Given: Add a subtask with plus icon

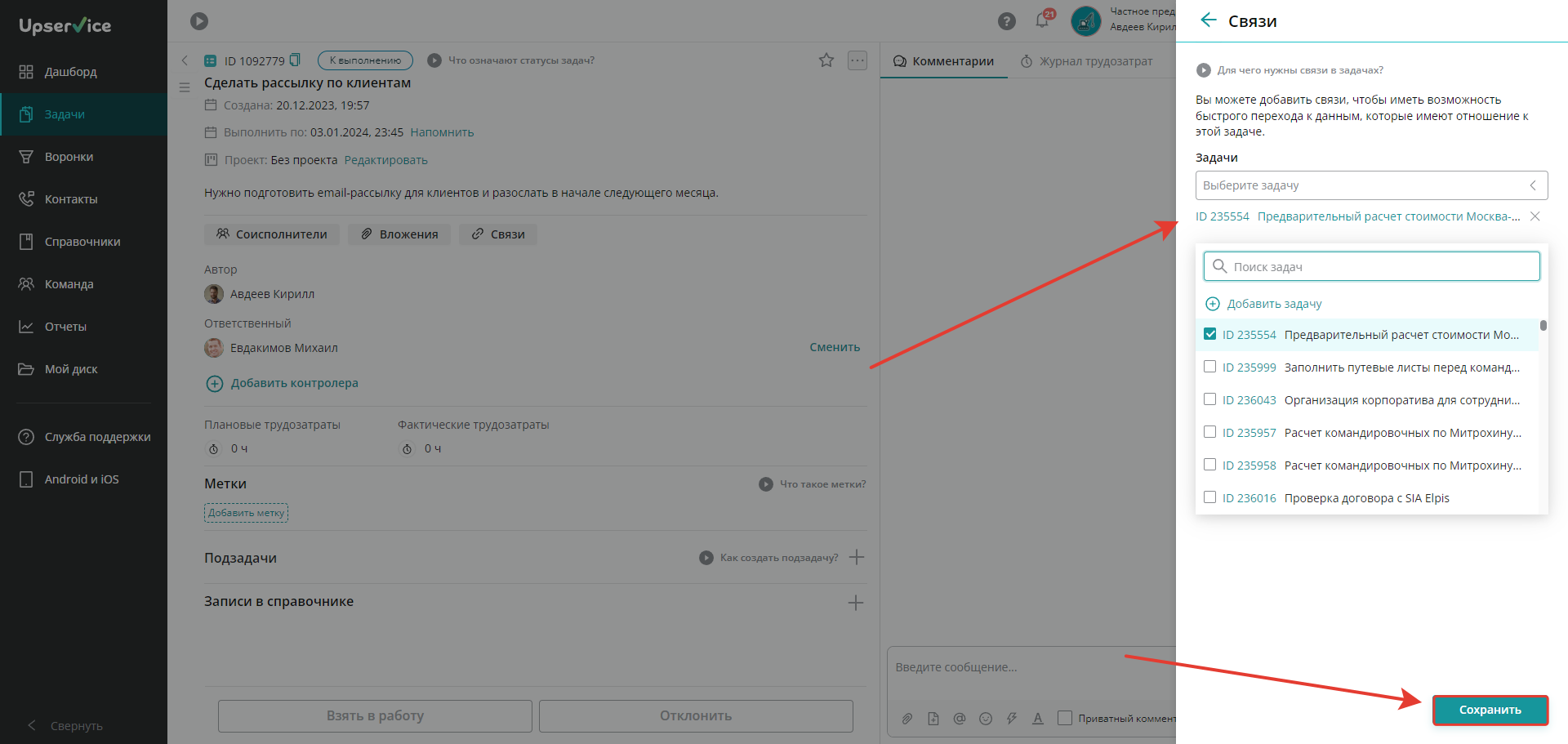Looking at the screenshot, I should pyautogui.click(x=857, y=558).
